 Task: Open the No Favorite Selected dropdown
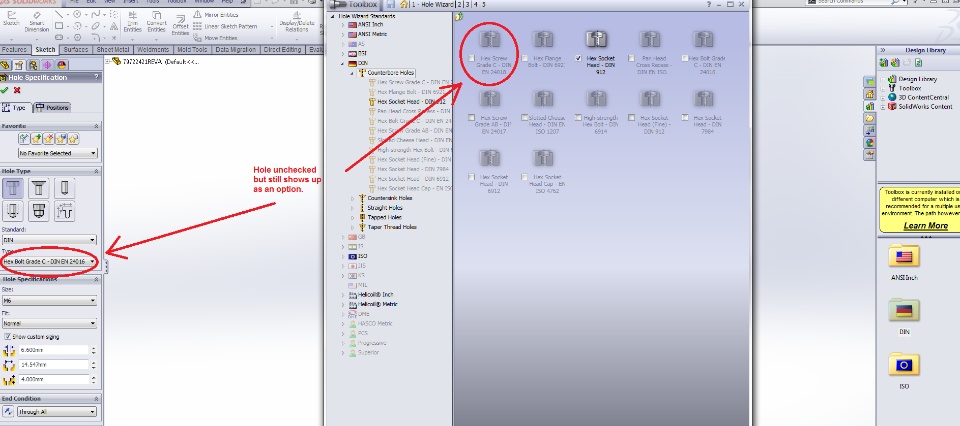[58, 153]
